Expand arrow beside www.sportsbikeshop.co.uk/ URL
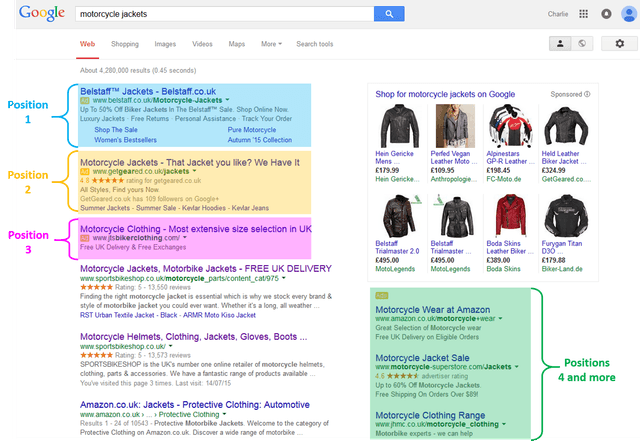 point(171,346)
